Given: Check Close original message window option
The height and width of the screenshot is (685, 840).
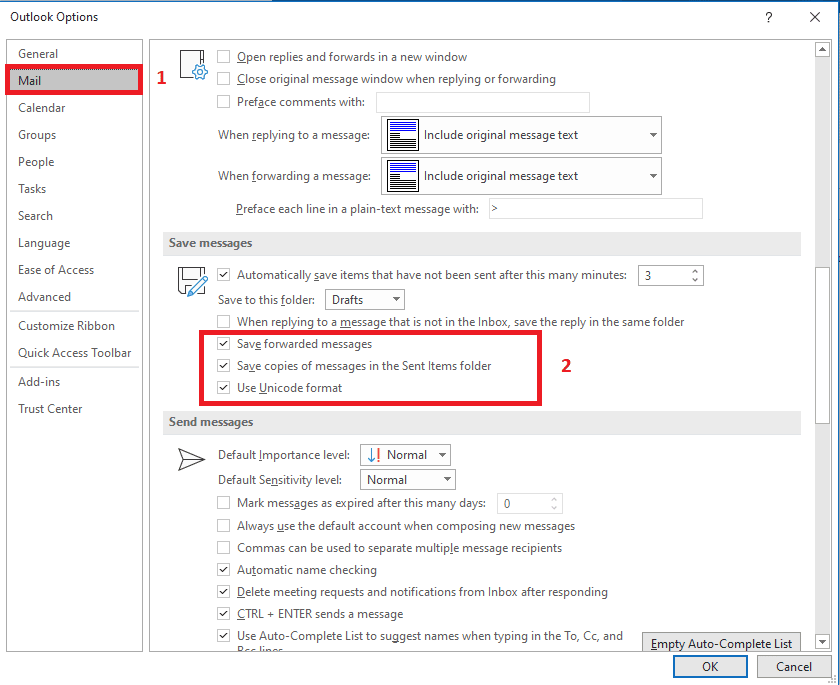Looking at the screenshot, I should click(x=223, y=79).
